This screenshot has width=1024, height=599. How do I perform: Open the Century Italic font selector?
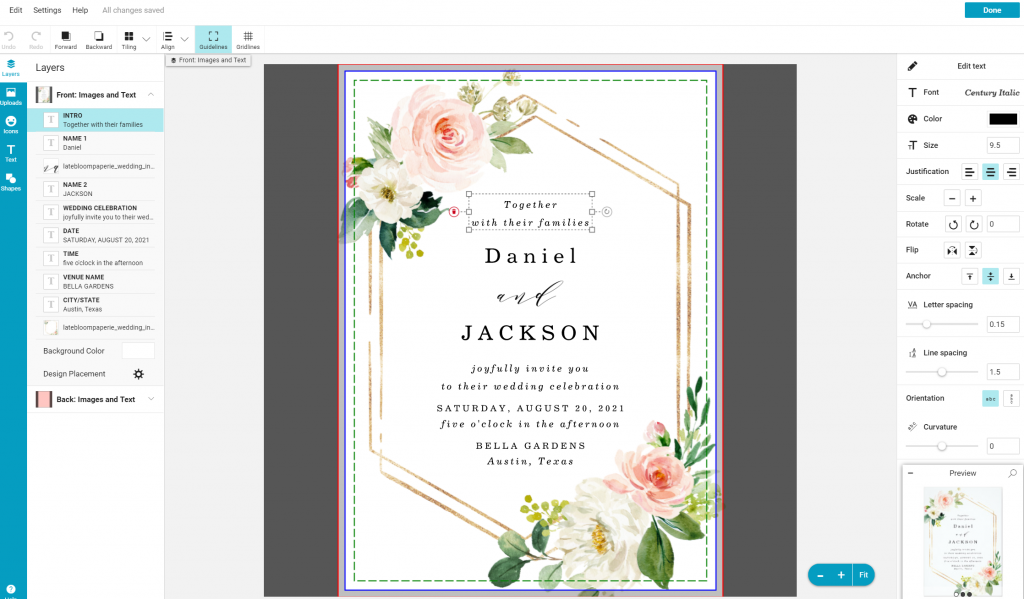click(991, 93)
